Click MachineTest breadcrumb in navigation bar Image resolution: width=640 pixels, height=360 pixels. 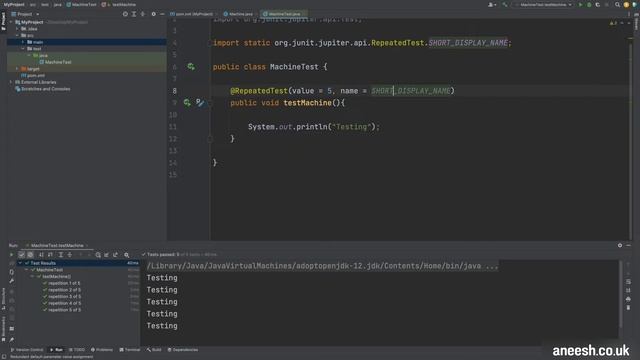coord(81,4)
